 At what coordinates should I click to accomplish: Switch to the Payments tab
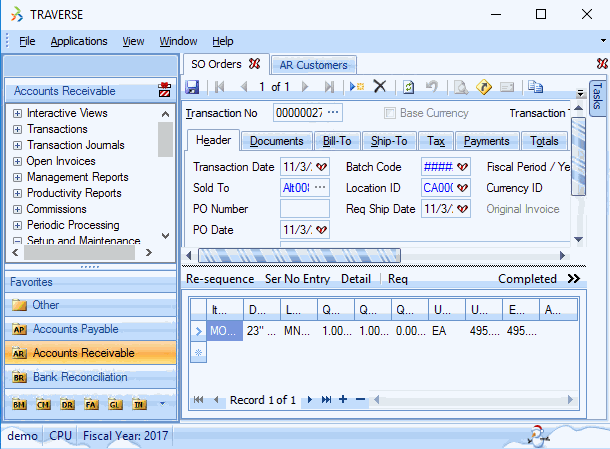pyautogui.click(x=486, y=141)
